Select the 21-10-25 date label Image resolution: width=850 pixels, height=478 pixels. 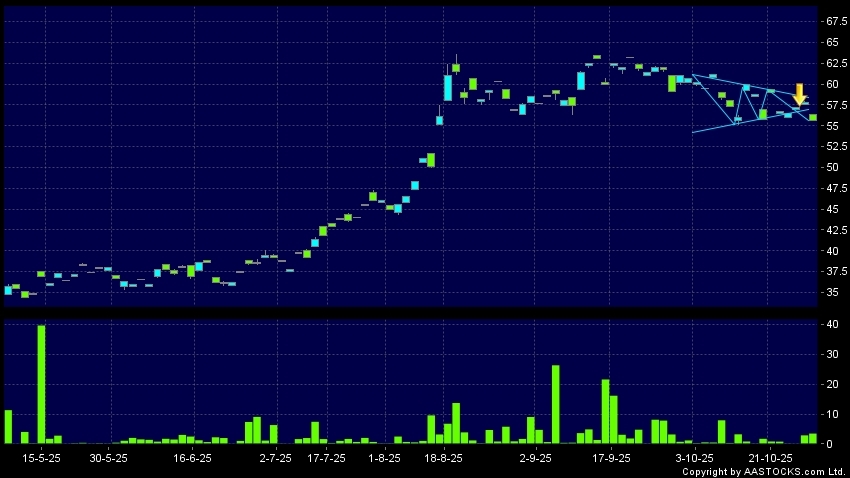click(x=771, y=458)
